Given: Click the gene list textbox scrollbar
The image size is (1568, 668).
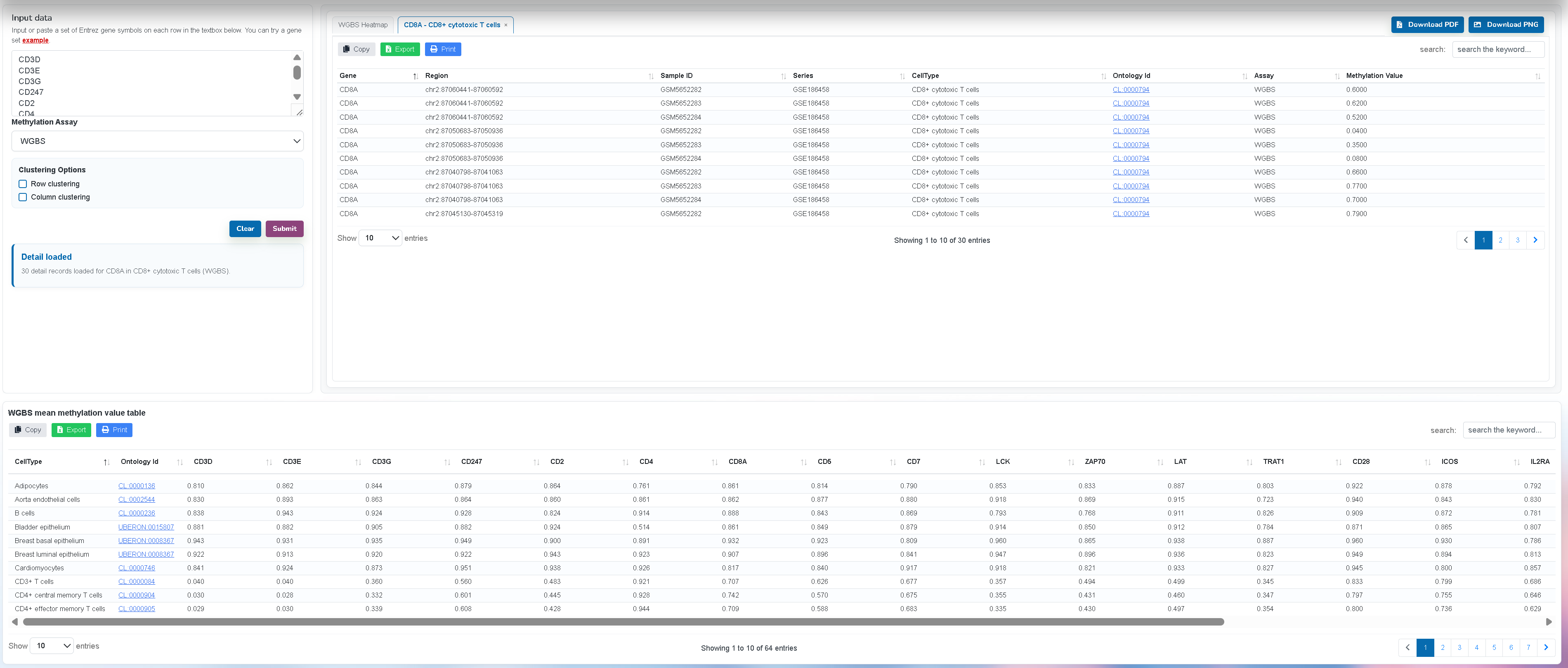Looking at the screenshot, I should tap(297, 73).
